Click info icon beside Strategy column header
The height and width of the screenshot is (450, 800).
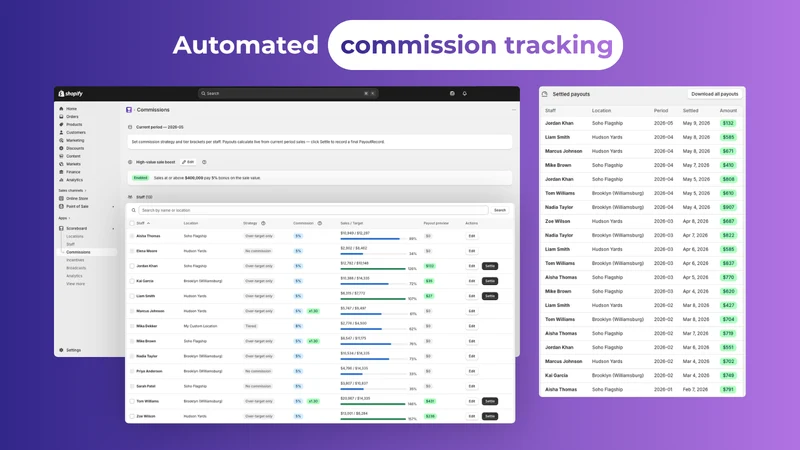click(x=263, y=223)
